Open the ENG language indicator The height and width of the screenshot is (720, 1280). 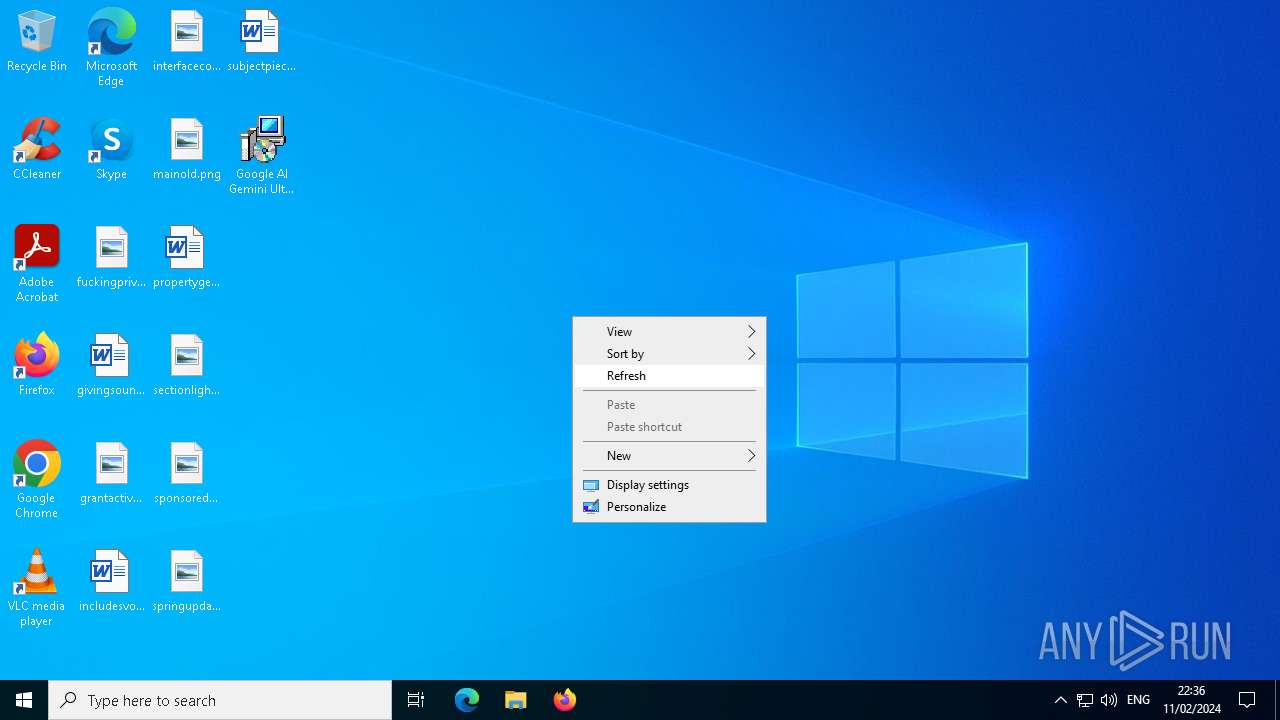[1138, 700]
